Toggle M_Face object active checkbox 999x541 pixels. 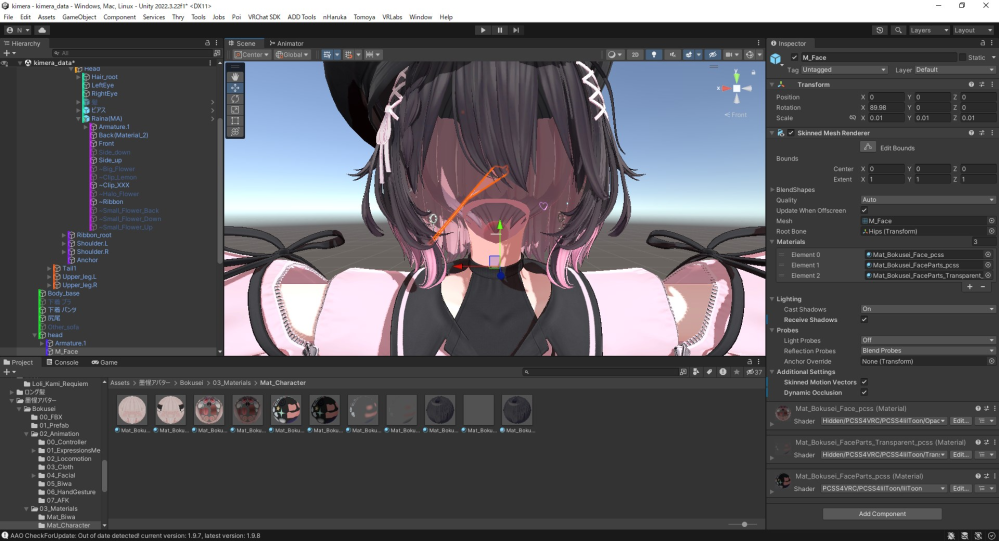[x=794, y=57]
